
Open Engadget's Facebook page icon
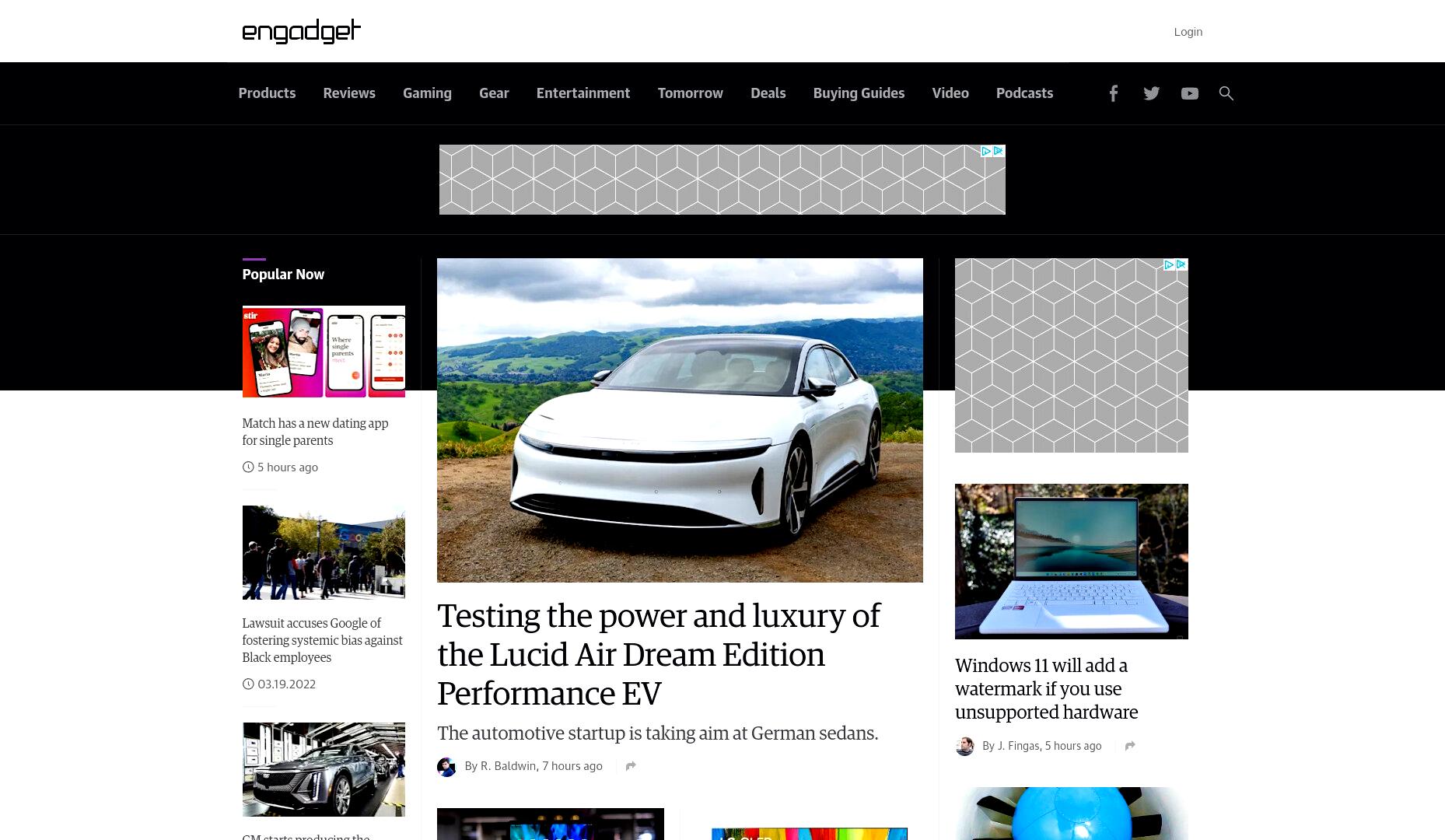(1113, 93)
